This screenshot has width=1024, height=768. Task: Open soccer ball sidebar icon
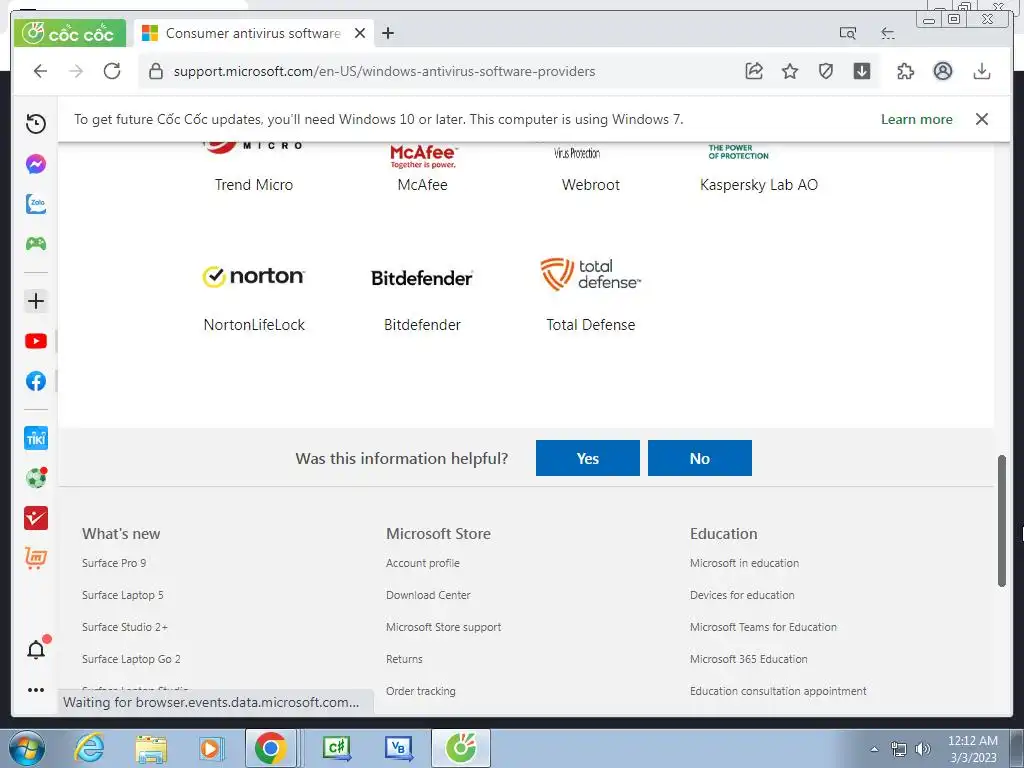coord(36,478)
